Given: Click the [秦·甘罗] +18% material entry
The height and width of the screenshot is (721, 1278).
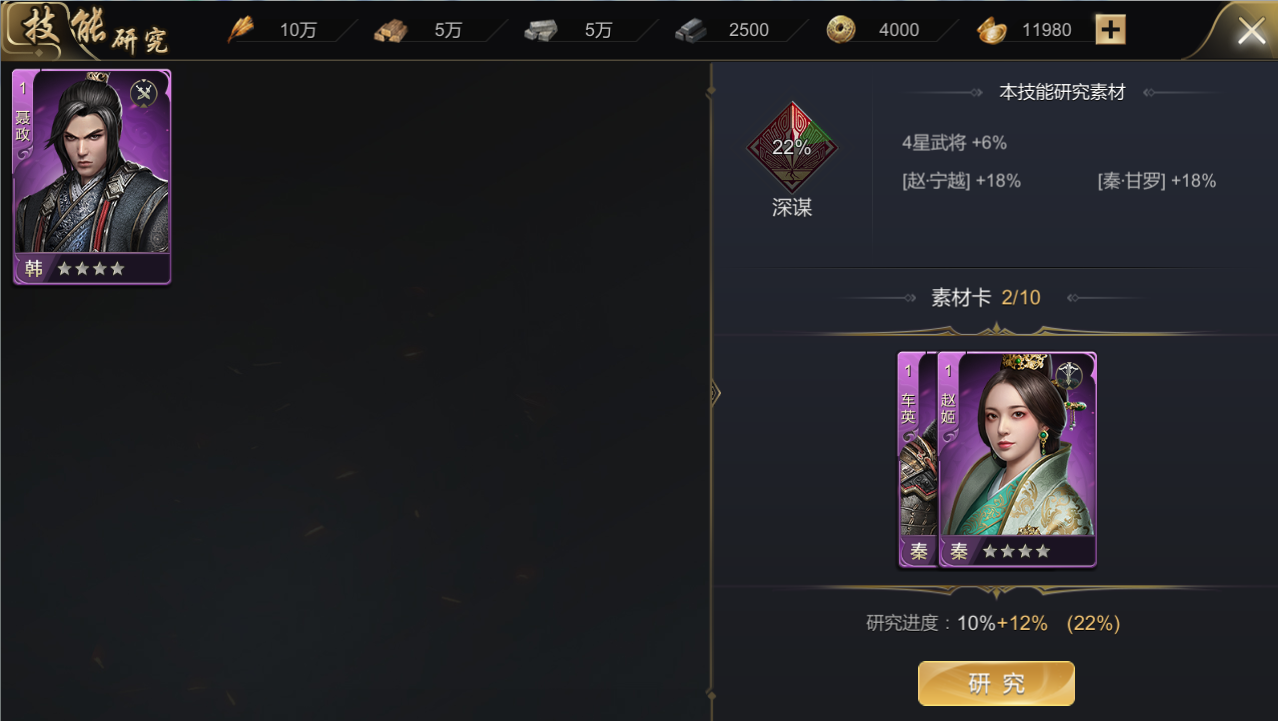Looking at the screenshot, I should (x=1157, y=181).
